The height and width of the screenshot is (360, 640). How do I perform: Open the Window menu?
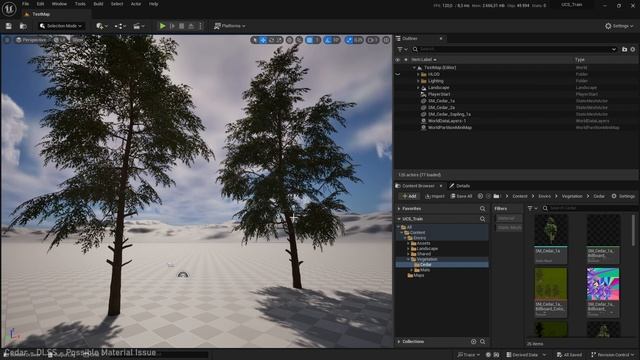59,4
